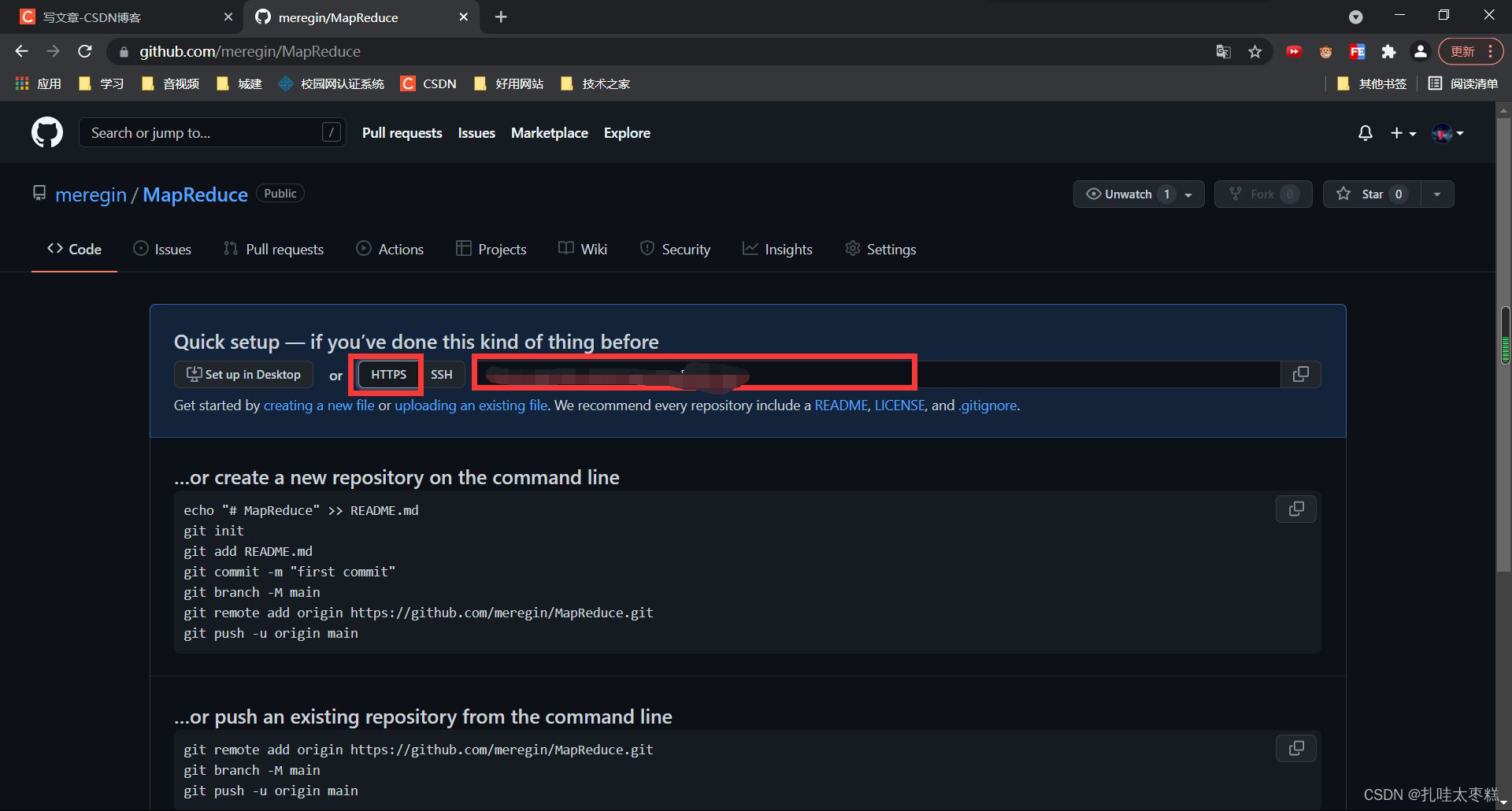The image size is (1512, 811).
Task: Copy the create new repository commands
Action: tap(1296, 509)
